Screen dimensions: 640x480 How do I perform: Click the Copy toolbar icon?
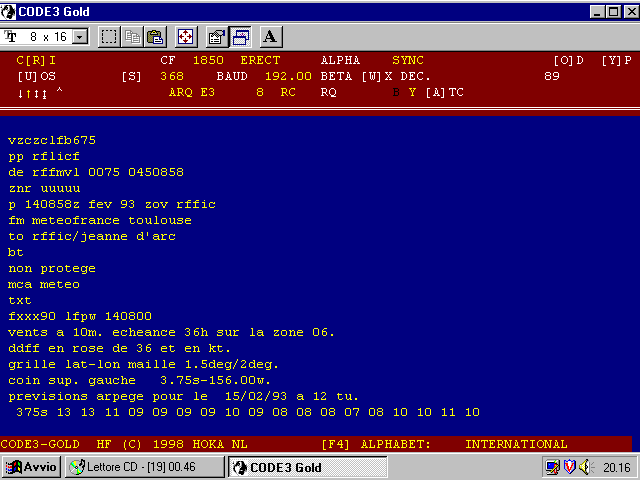(133, 37)
